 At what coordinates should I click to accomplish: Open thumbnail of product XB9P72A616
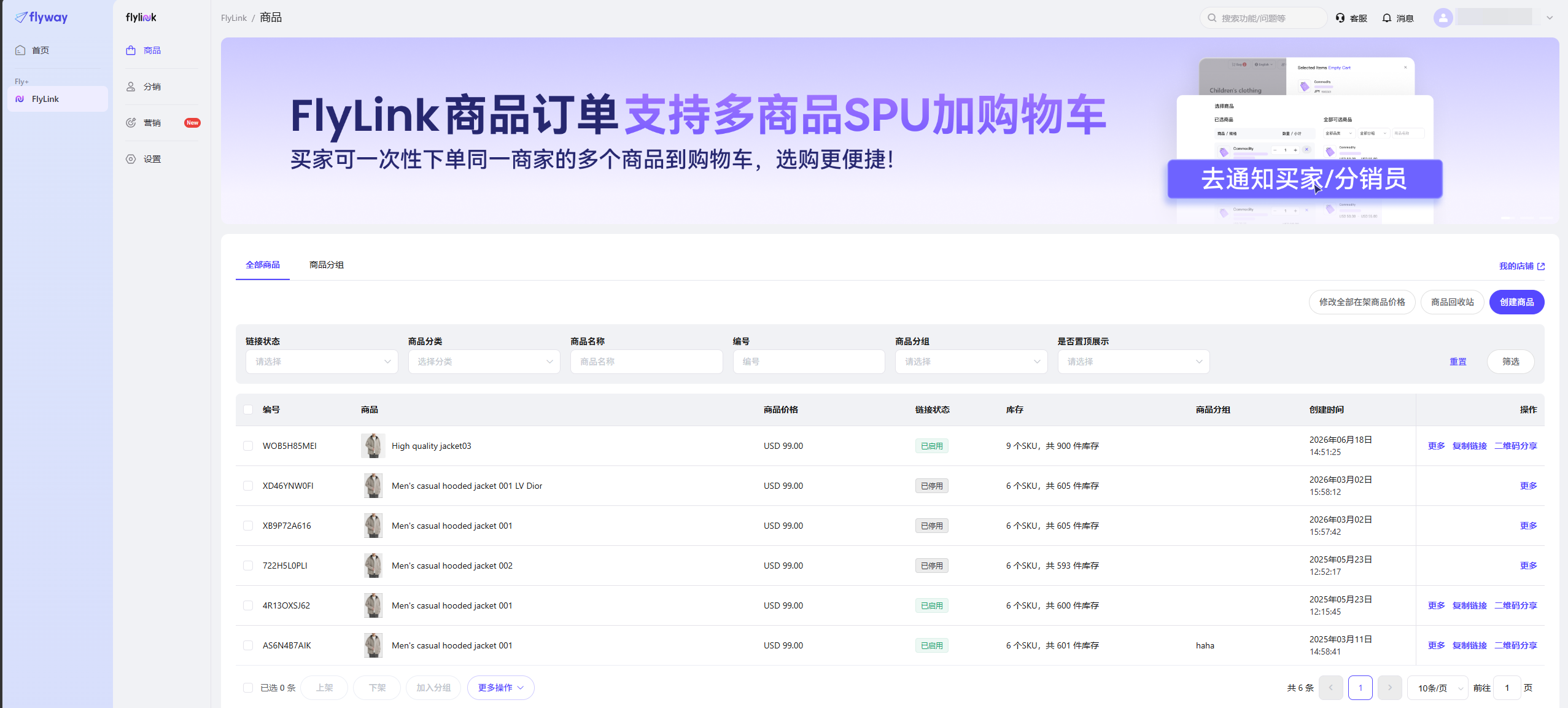tap(373, 526)
